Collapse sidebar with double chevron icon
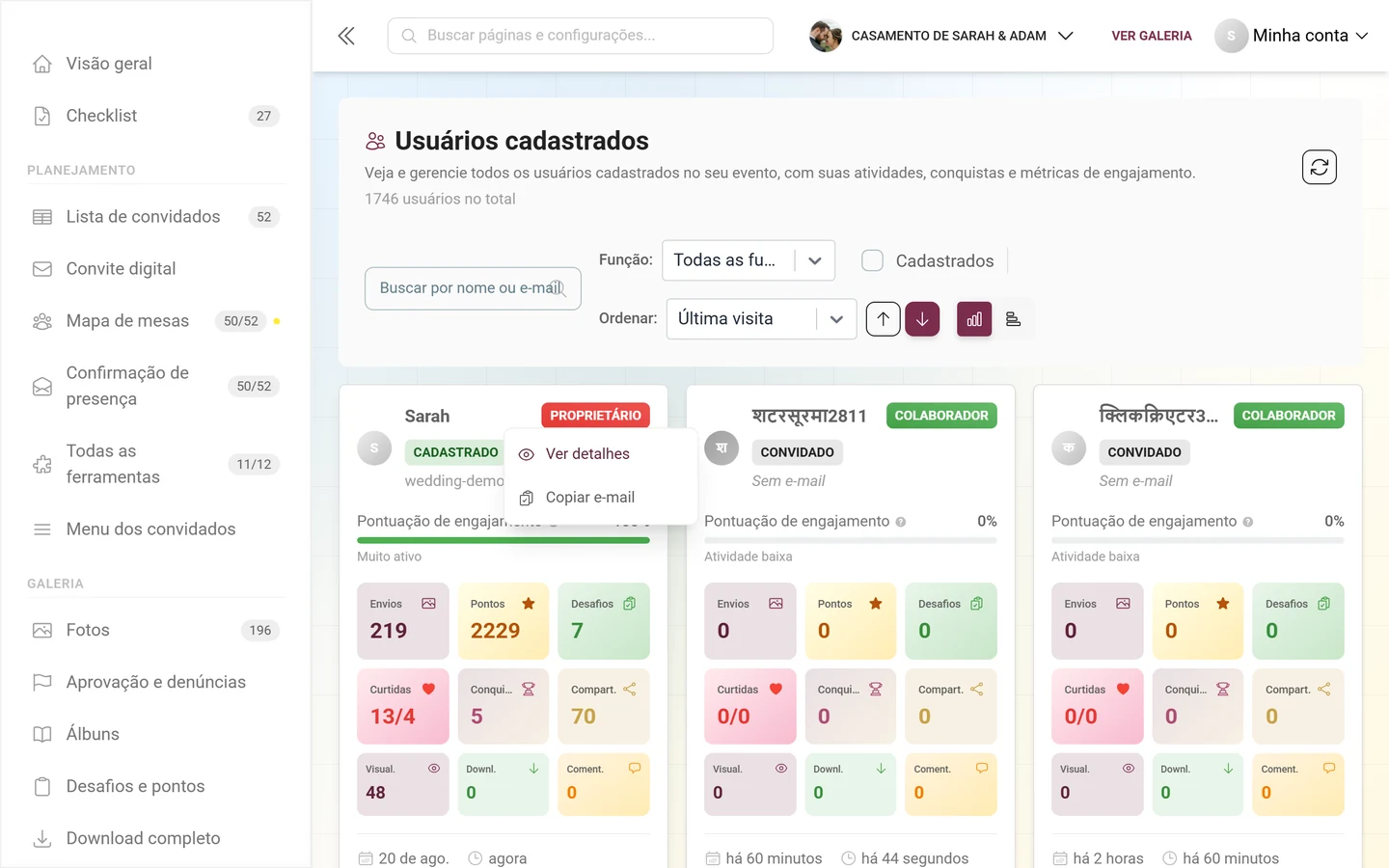1389x868 pixels. click(346, 36)
